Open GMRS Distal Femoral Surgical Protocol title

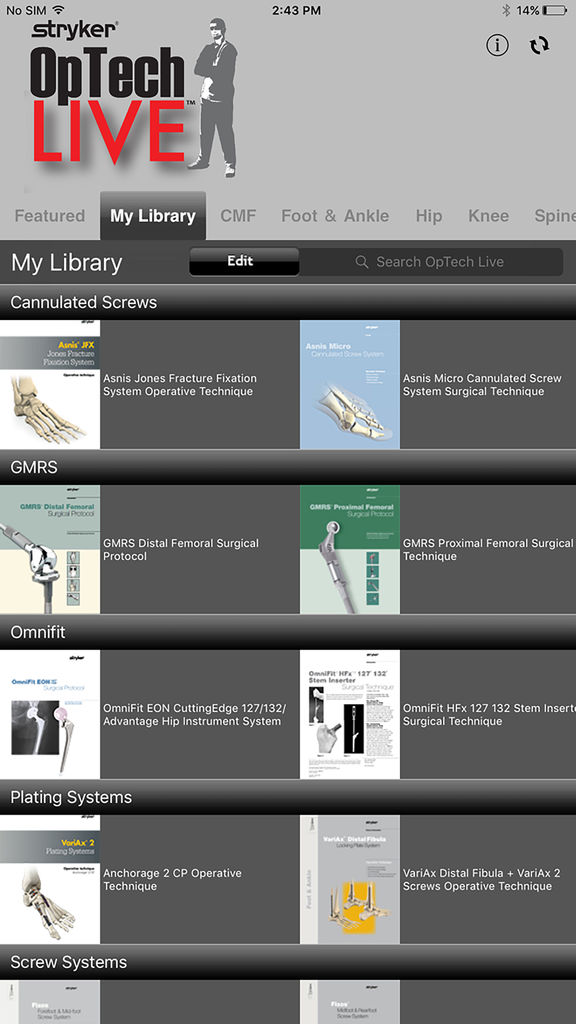coord(181,550)
